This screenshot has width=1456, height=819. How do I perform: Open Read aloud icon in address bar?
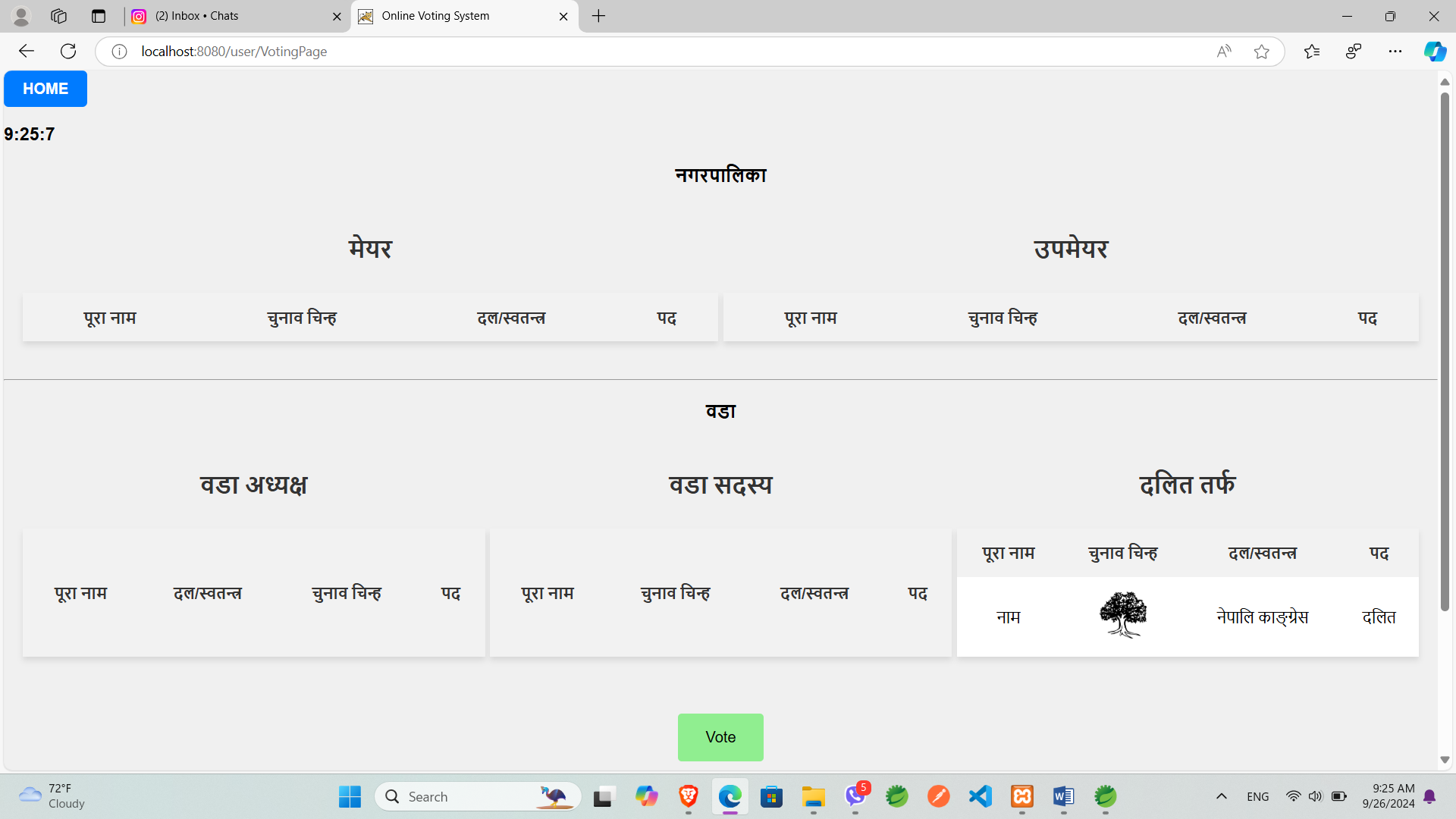click(1224, 52)
